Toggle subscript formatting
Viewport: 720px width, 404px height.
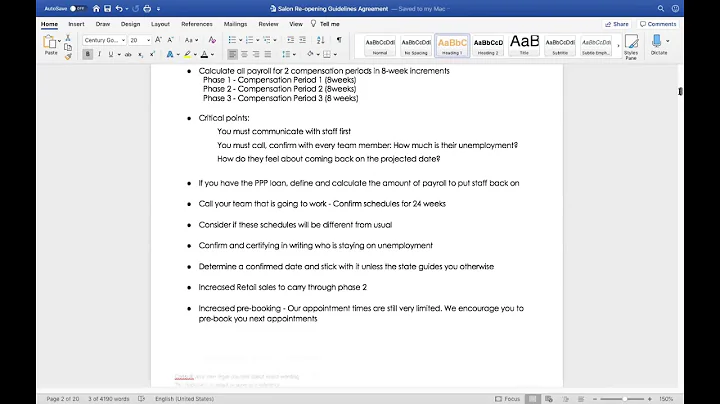coord(140,54)
